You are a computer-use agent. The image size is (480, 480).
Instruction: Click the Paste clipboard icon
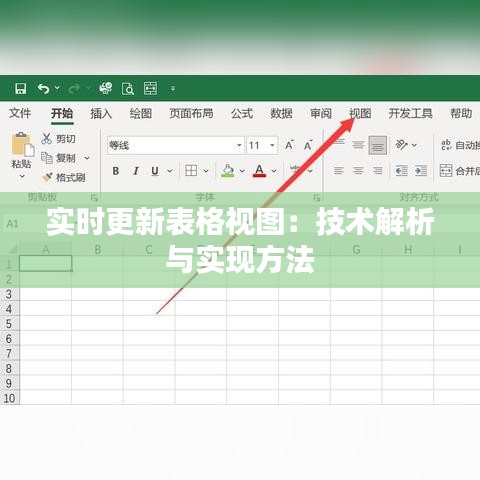pyautogui.click(x=23, y=144)
